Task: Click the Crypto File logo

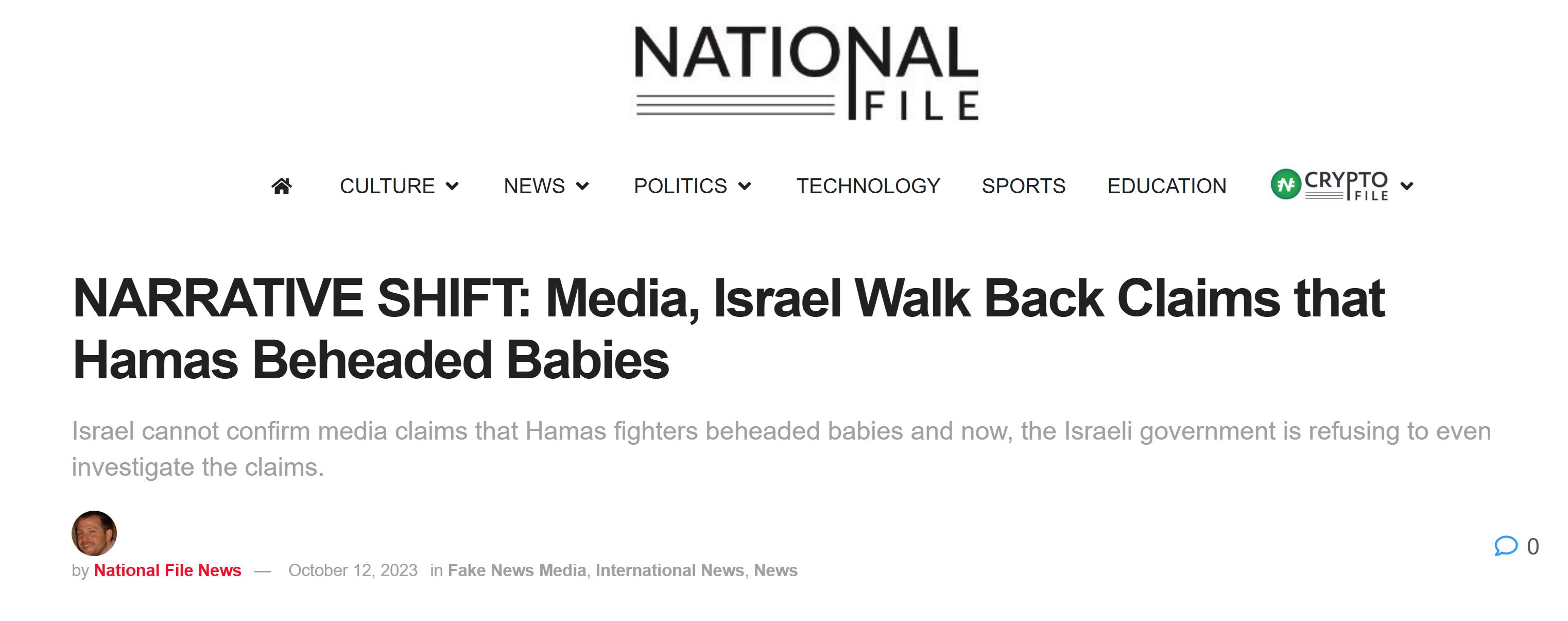Action: pos(1330,184)
